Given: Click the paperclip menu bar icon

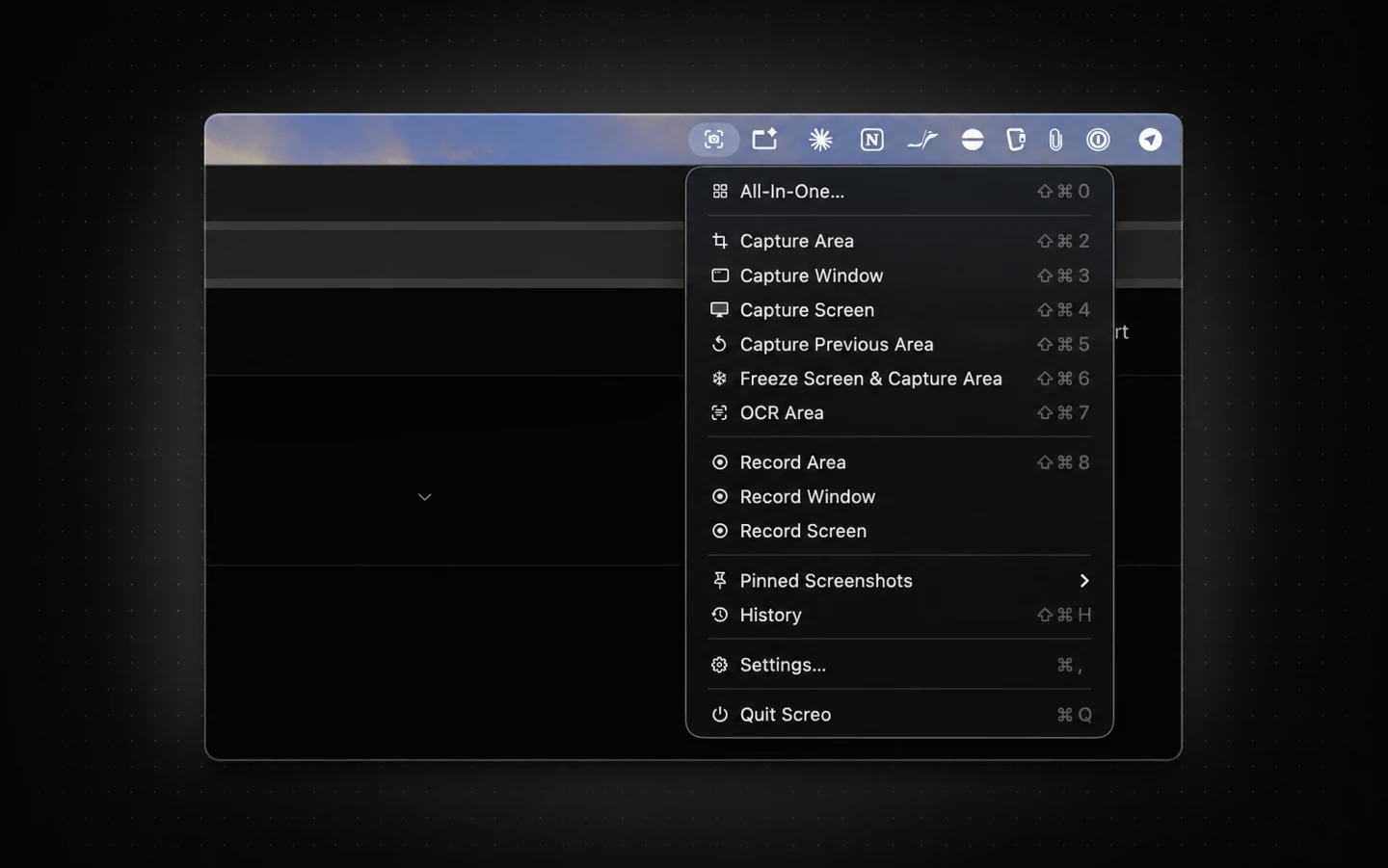Looking at the screenshot, I should coord(1055,141).
